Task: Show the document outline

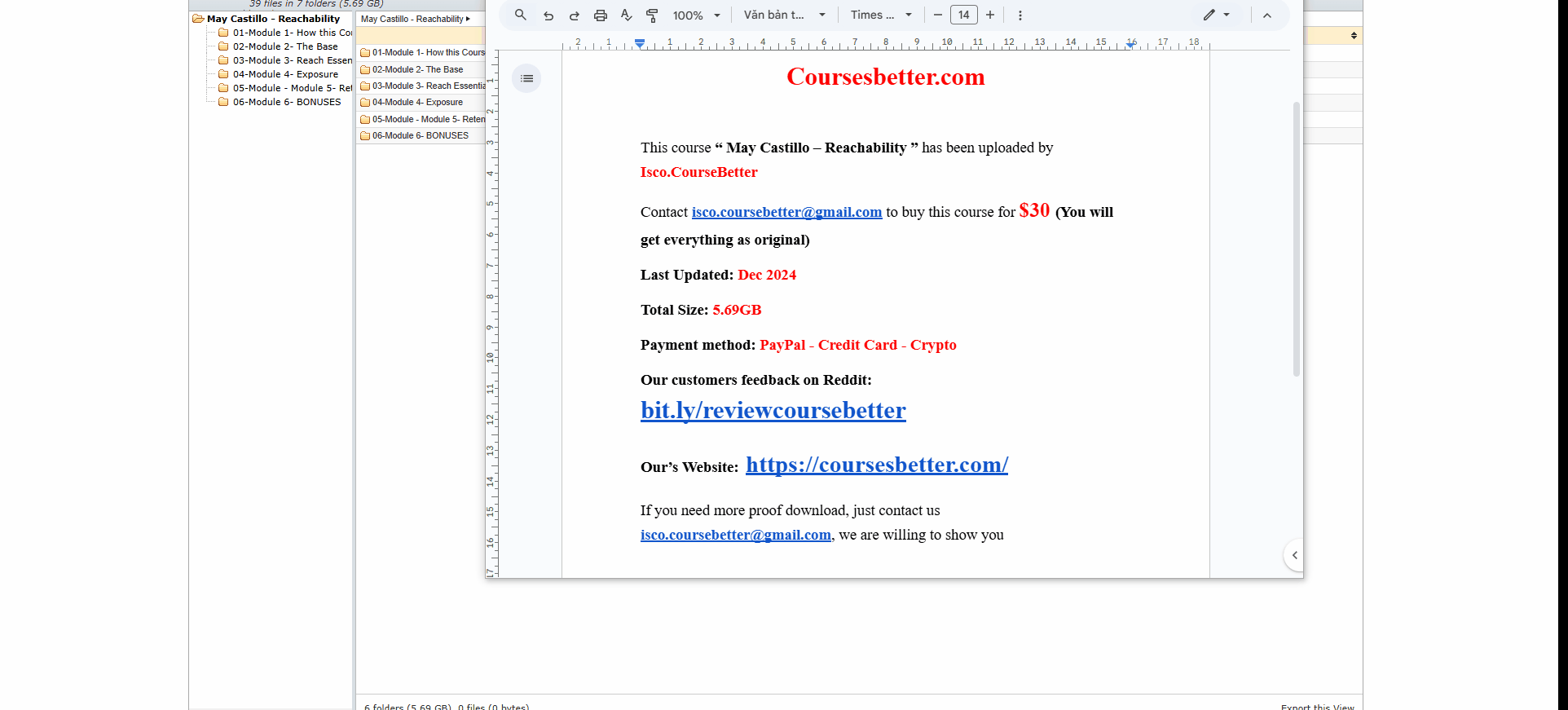Action: (526, 78)
